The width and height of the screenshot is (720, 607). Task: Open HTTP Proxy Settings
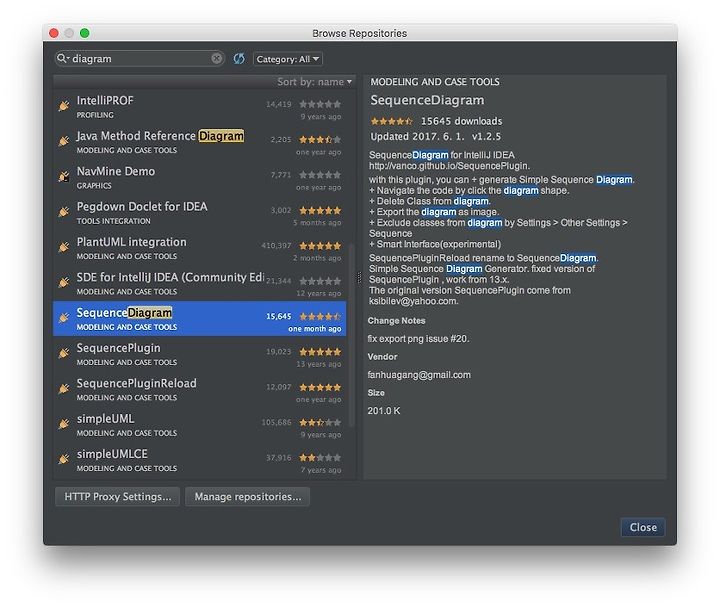pos(118,497)
